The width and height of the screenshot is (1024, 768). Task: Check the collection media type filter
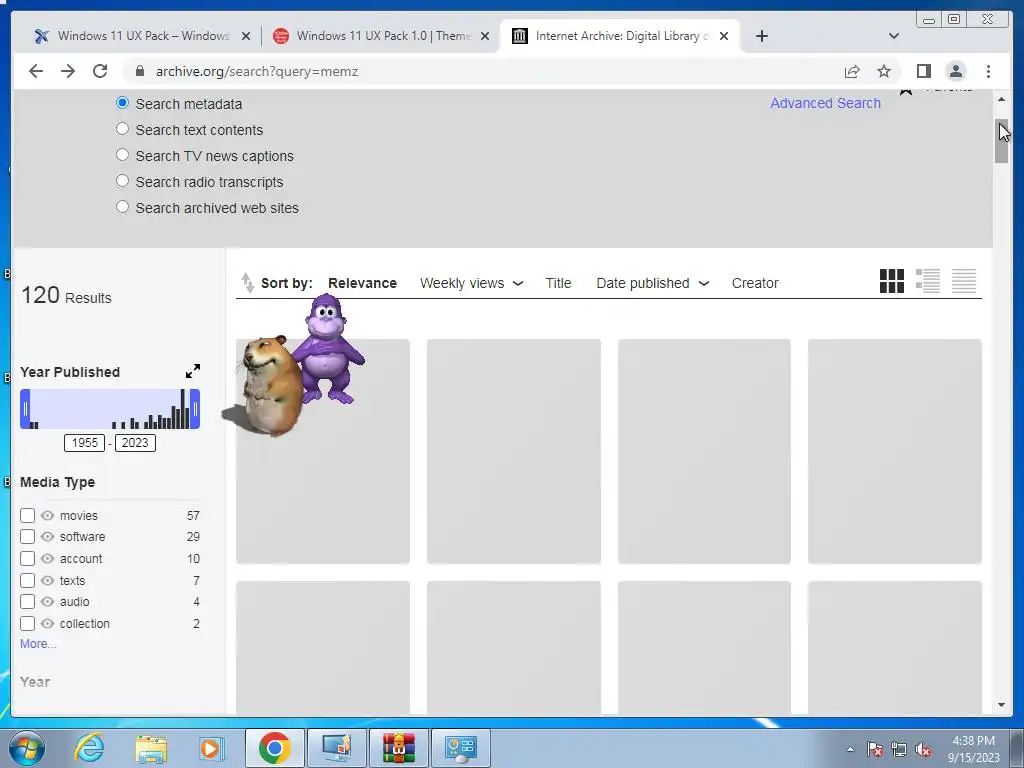point(27,624)
